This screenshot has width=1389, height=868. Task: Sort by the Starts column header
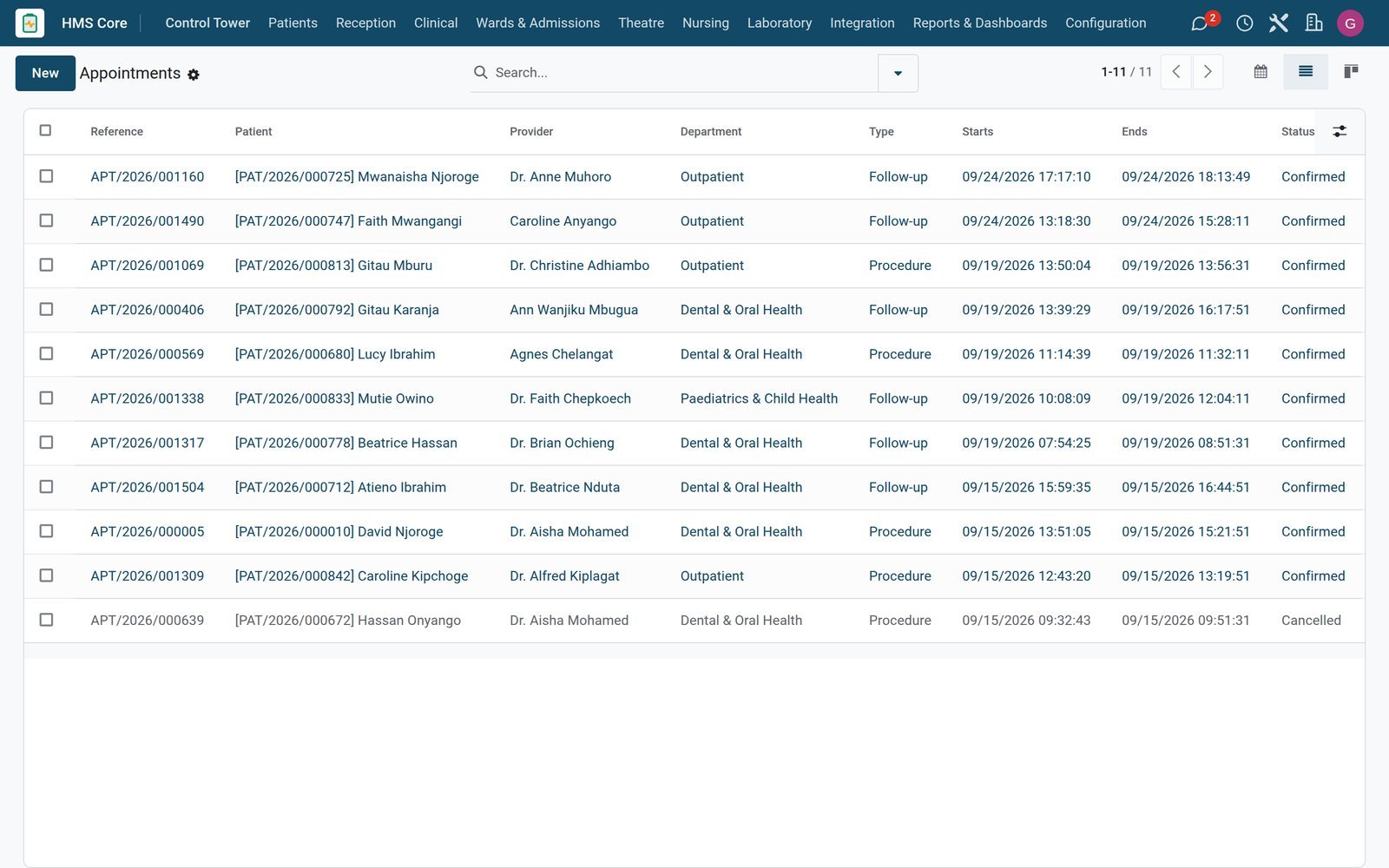(x=978, y=132)
